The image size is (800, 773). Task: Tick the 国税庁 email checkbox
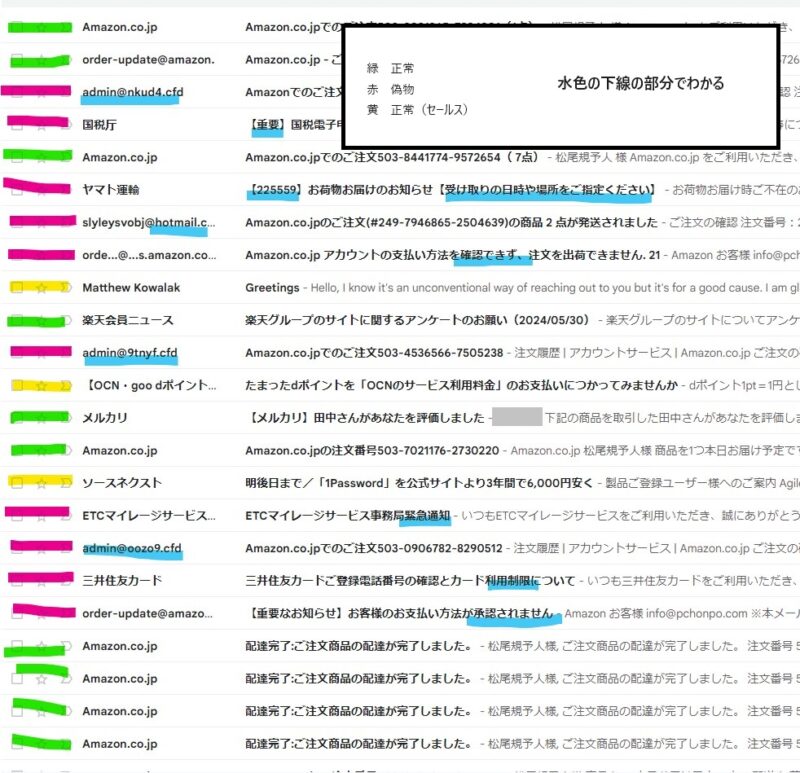coord(17,124)
